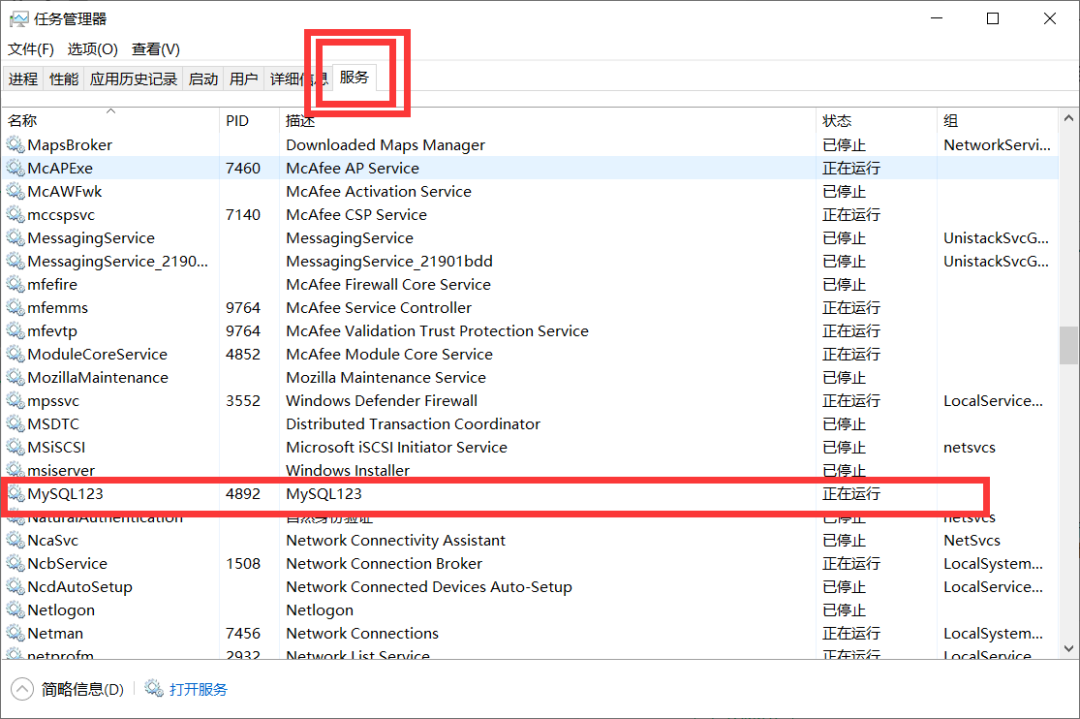This screenshot has width=1080, height=719.
Task: Click PID 7456 of Netman
Action: [x=243, y=633]
